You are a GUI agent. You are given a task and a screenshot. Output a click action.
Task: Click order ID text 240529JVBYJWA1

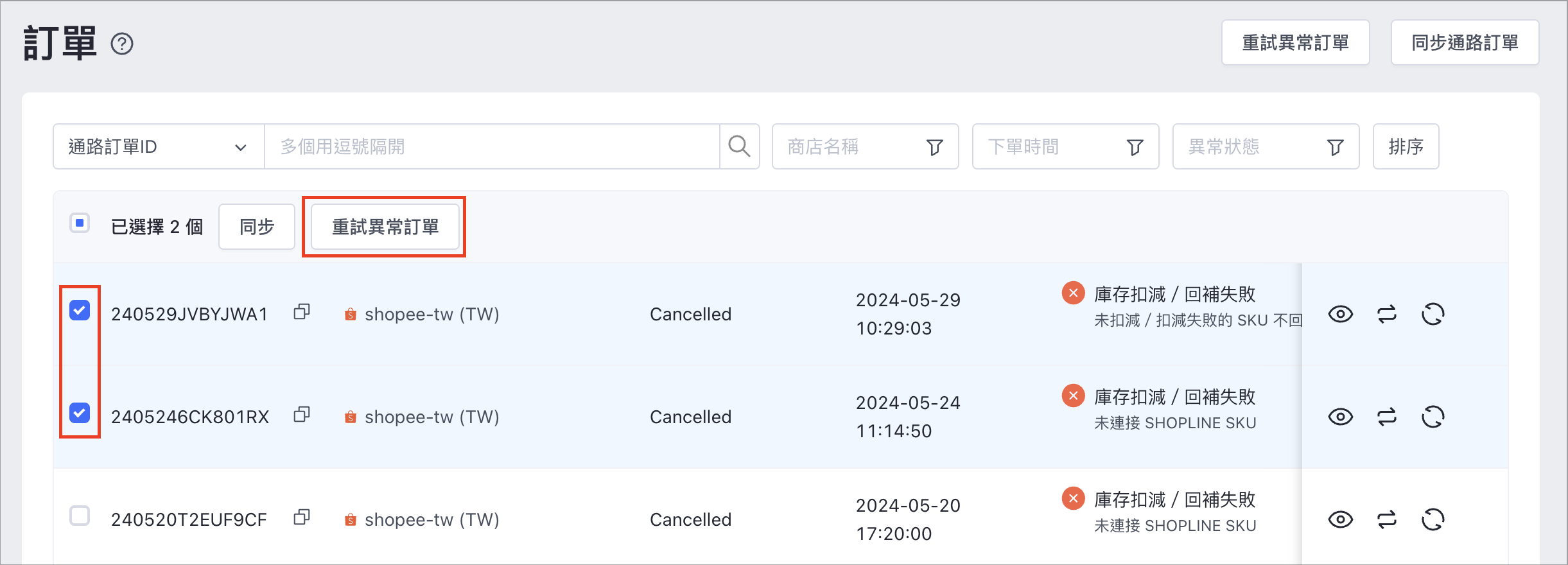[189, 314]
